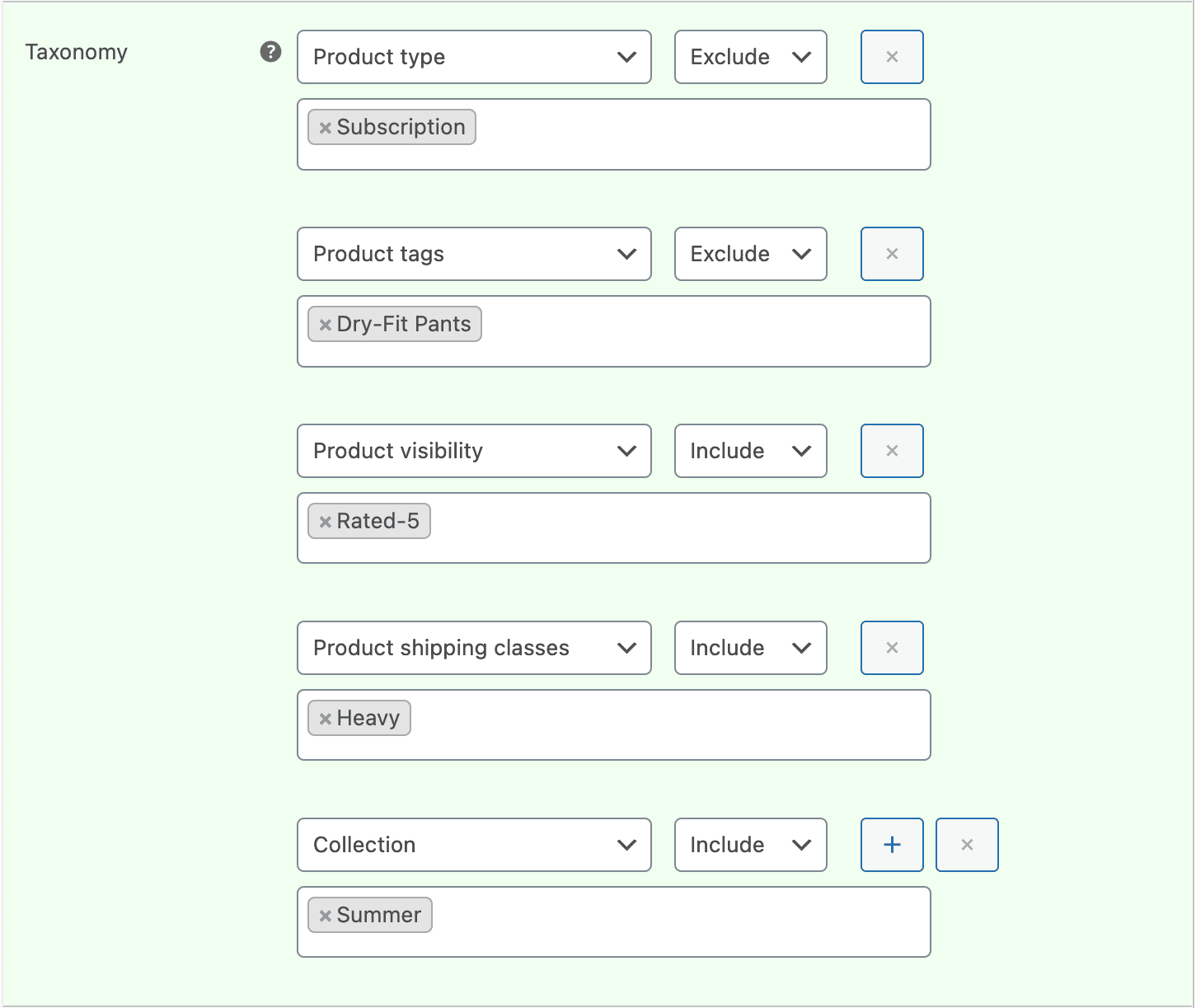Remove the Dry-Fit Pants tag

(x=325, y=325)
